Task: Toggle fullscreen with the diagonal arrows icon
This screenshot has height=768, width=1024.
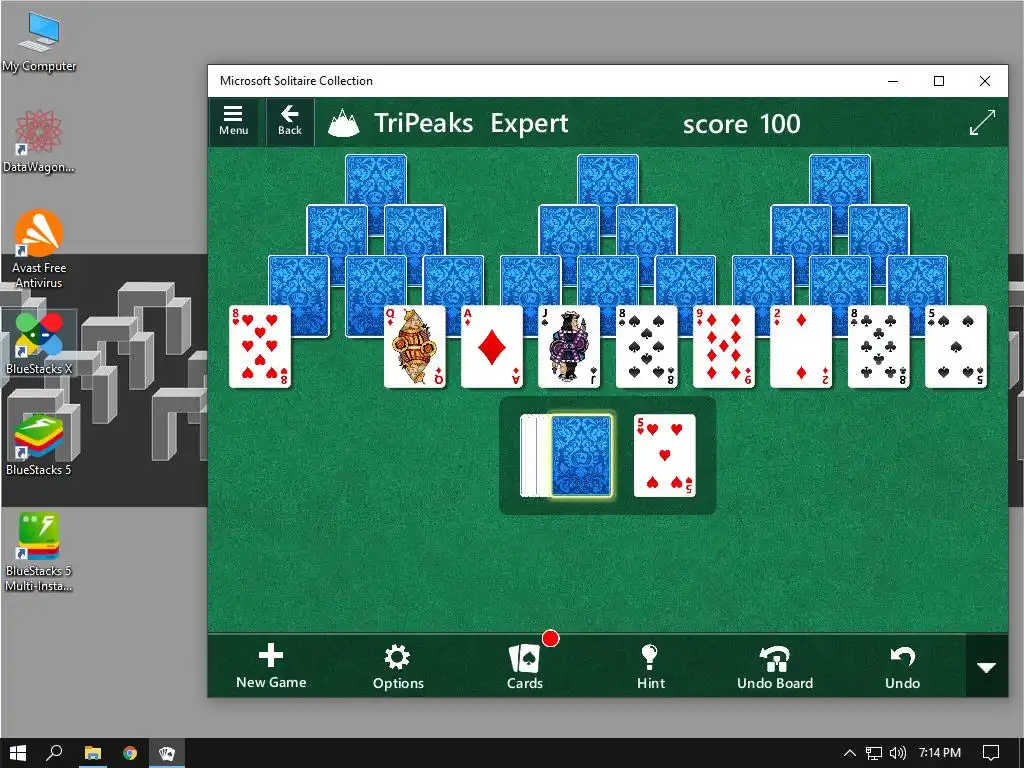Action: (982, 123)
